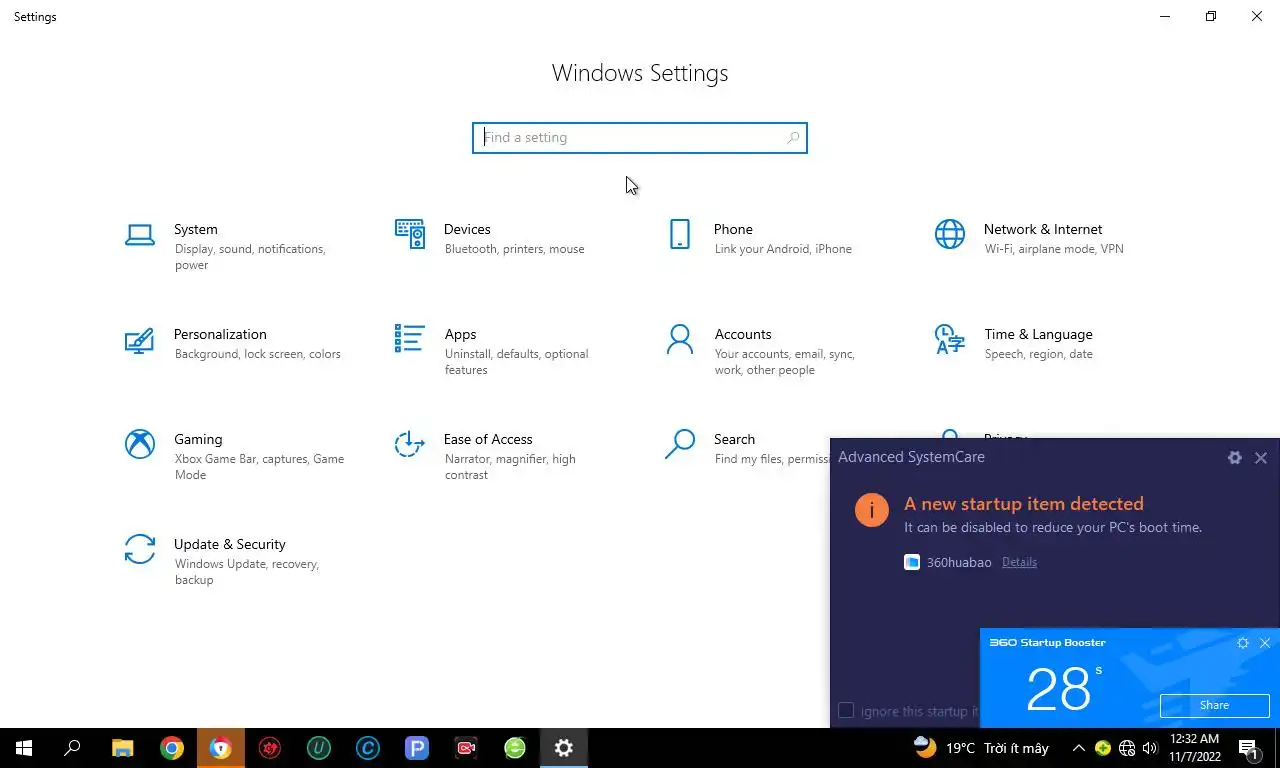The width and height of the screenshot is (1280, 768).
Task: Show hidden system tray icons
Action: [1078, 748]
